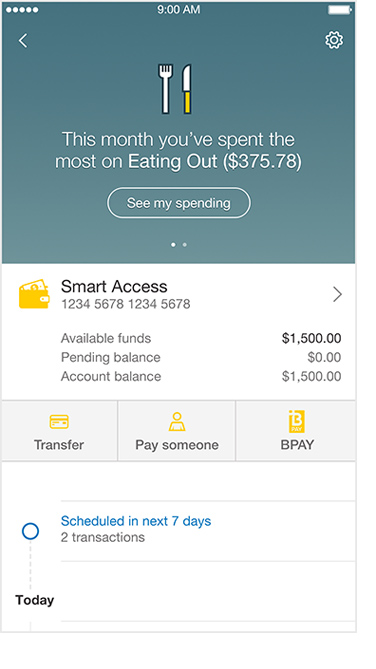Tap the battery indicator in status bar
The image size is (376, 669).
340,9
